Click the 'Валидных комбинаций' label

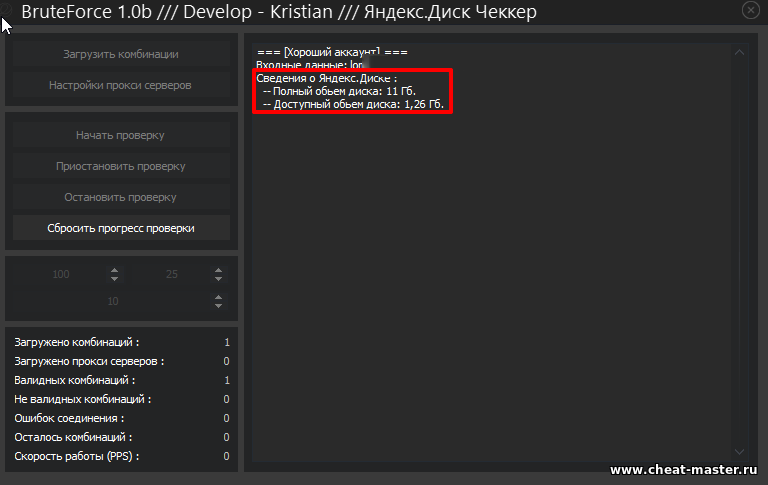click(74, 380)
